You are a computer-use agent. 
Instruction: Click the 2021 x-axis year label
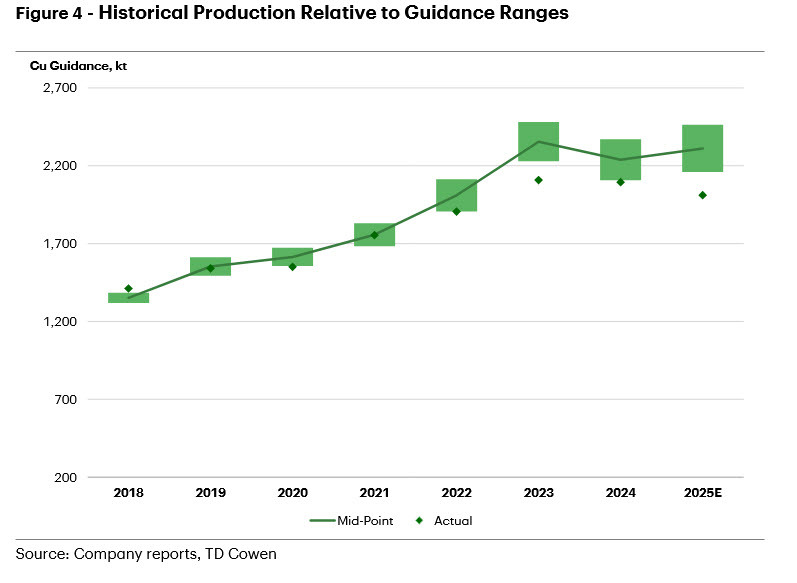(374, 493)
